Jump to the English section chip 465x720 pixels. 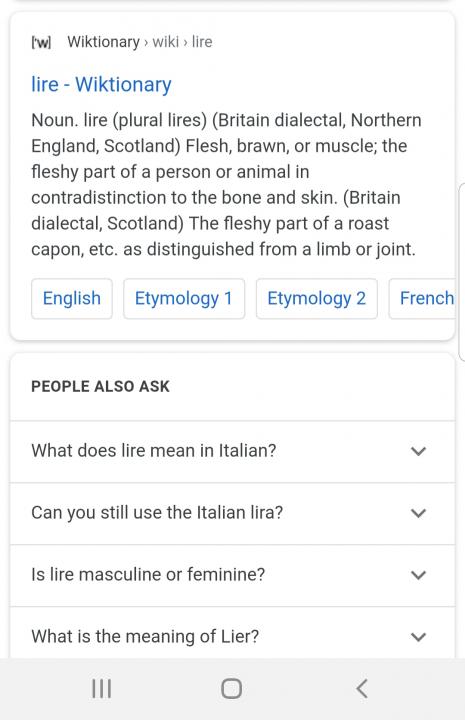click(x=72, y=298)
